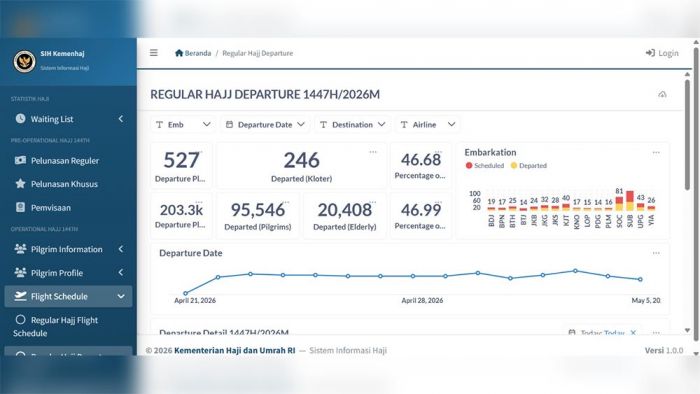Click the SIH Kemenhaj garuda logo

point(24,61)
